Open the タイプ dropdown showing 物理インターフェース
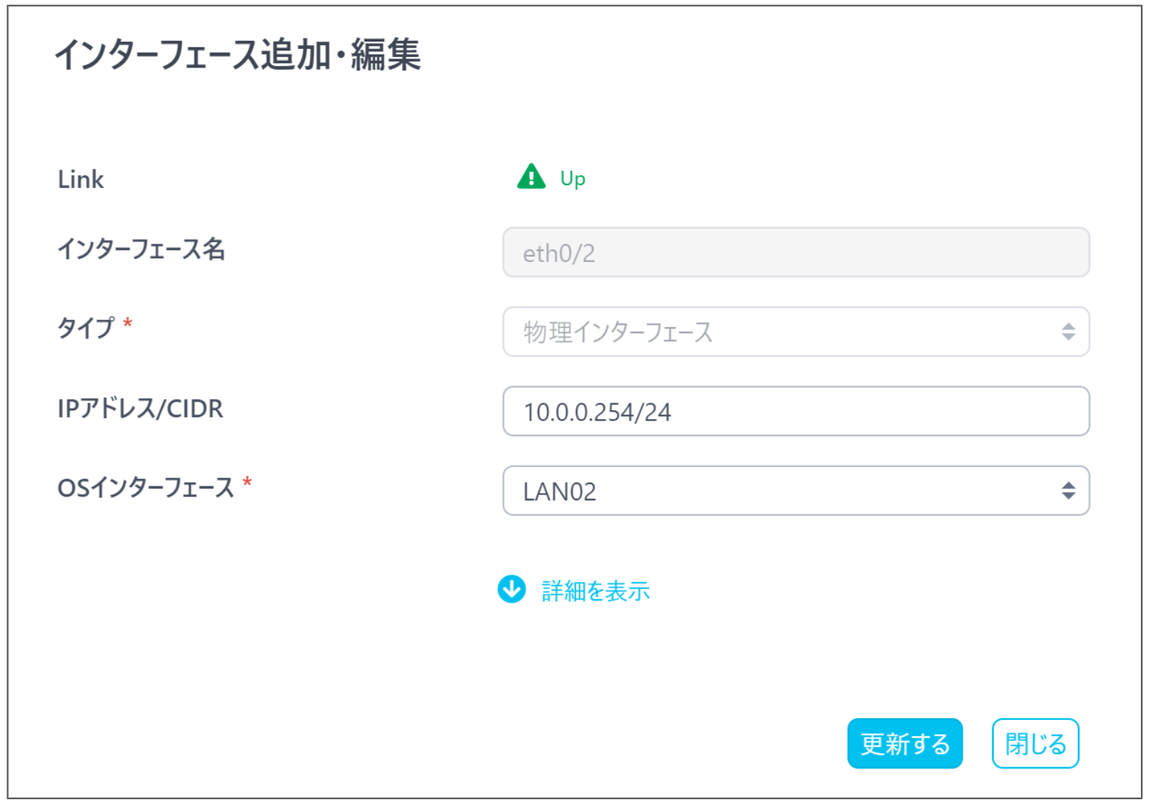 (x=796, y=331)
